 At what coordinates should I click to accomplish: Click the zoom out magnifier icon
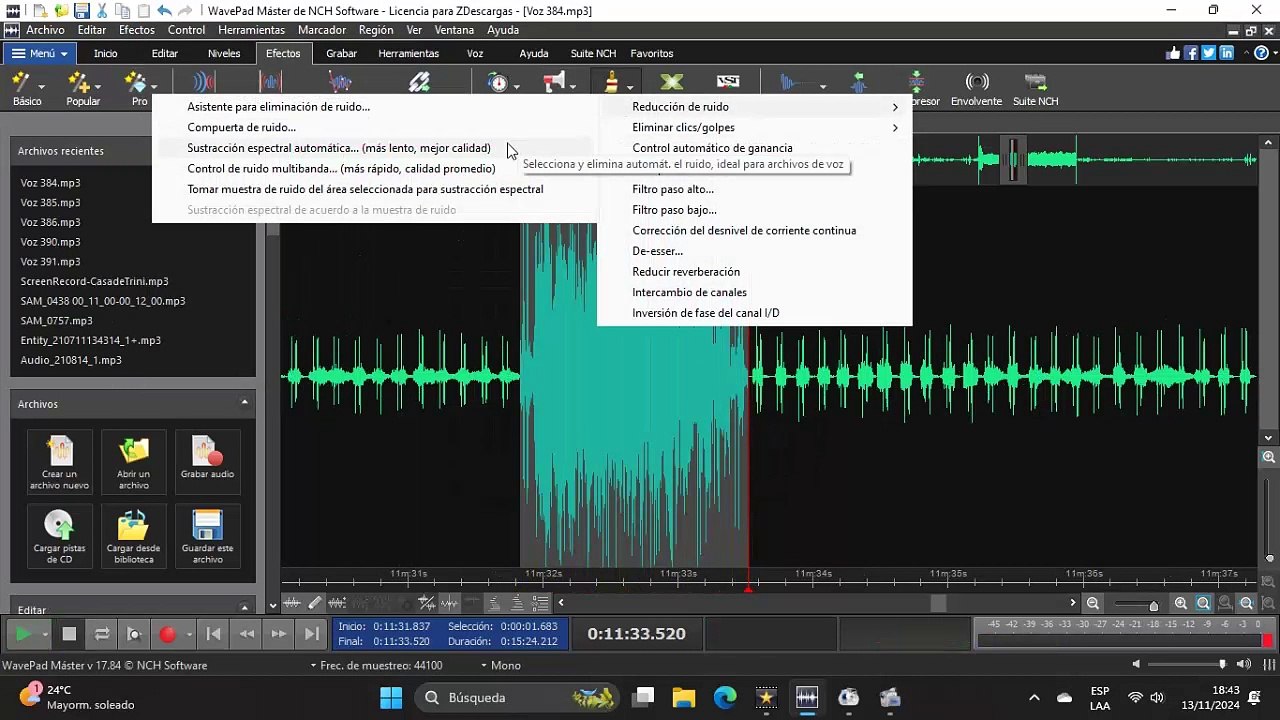[x=1093, y=603]
